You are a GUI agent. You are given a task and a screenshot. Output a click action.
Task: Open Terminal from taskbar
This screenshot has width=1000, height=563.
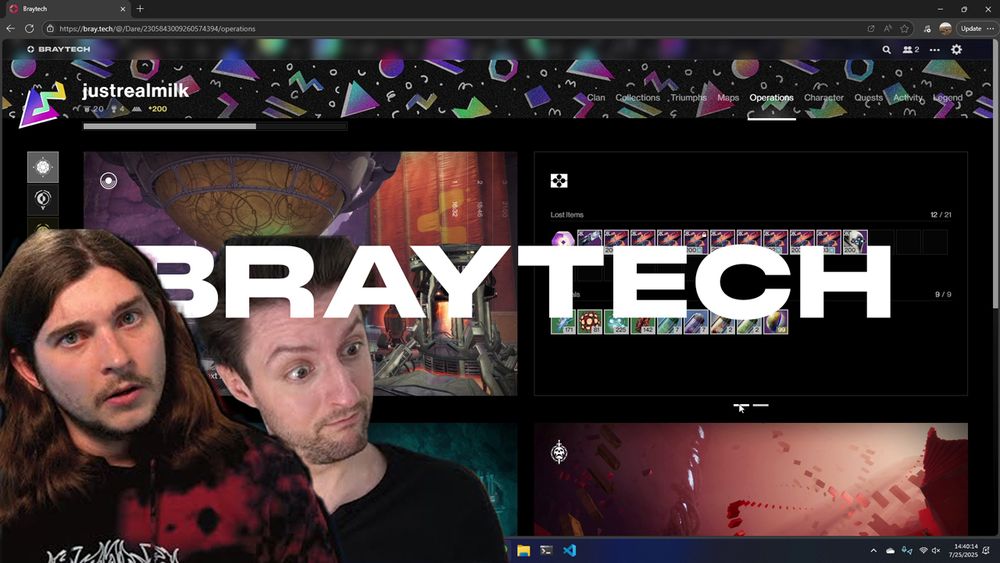point(547,550)
